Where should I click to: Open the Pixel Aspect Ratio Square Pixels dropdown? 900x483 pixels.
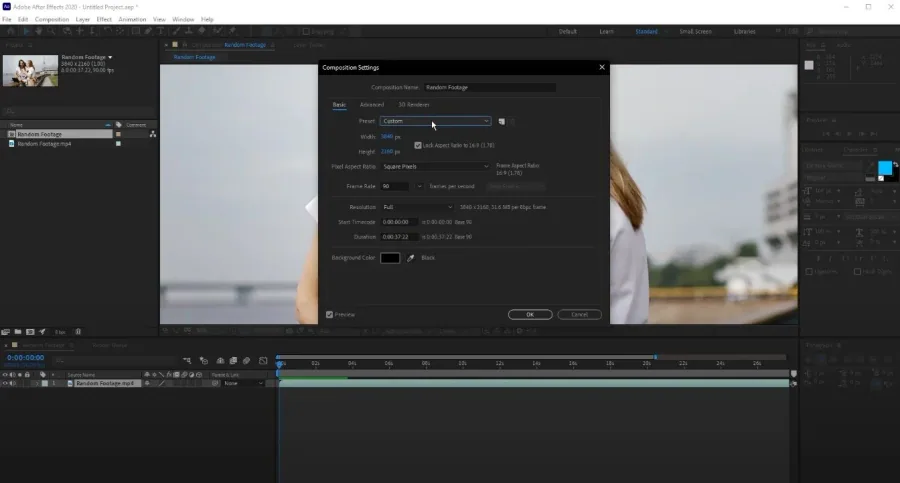pyautogui.click(x=435, y=167)
